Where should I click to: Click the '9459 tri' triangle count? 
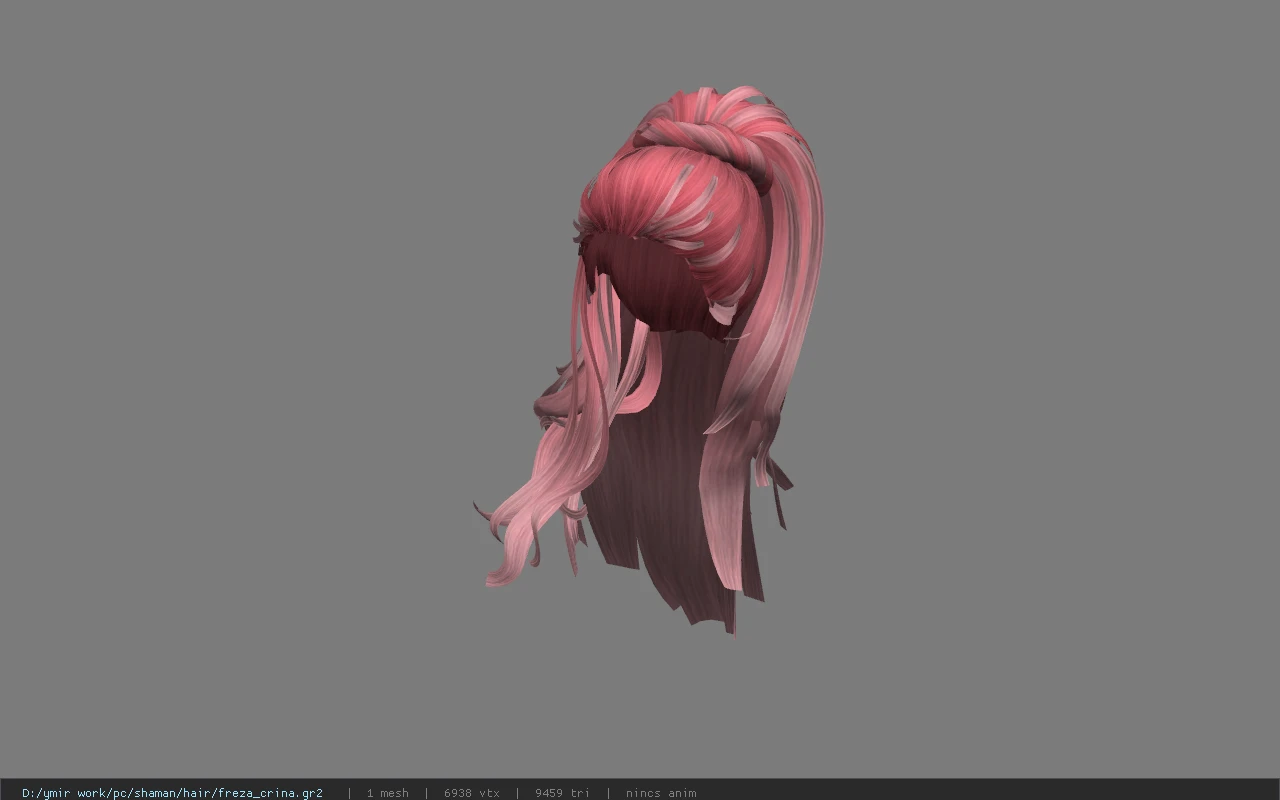tap(562, 793)
